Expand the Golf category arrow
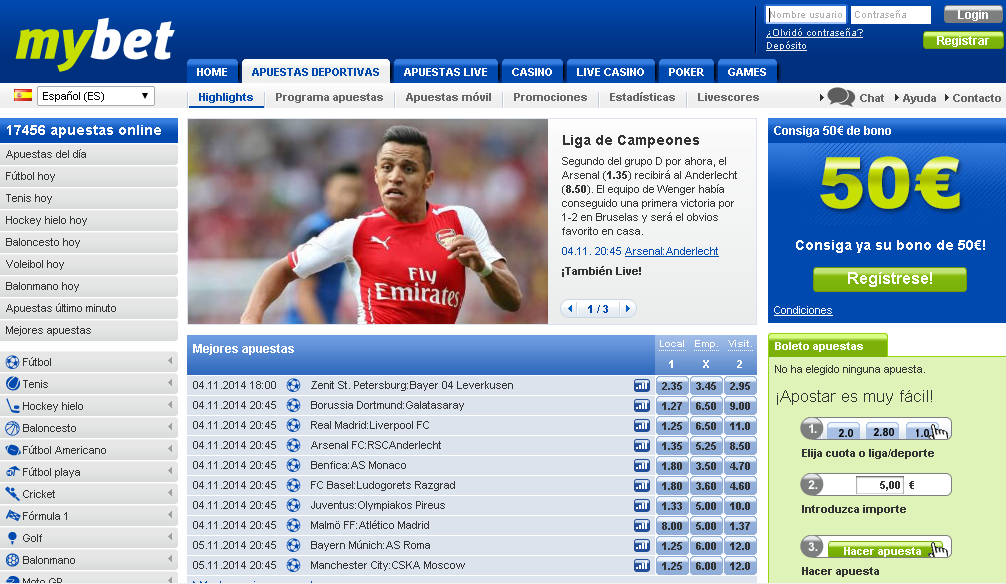The image size is (1006, 584). (x=170, y=537)
